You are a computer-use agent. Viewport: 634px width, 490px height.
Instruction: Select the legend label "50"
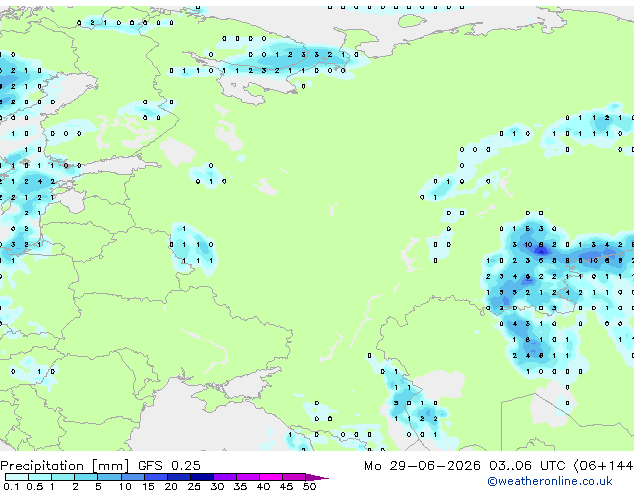tap(309, 486)
